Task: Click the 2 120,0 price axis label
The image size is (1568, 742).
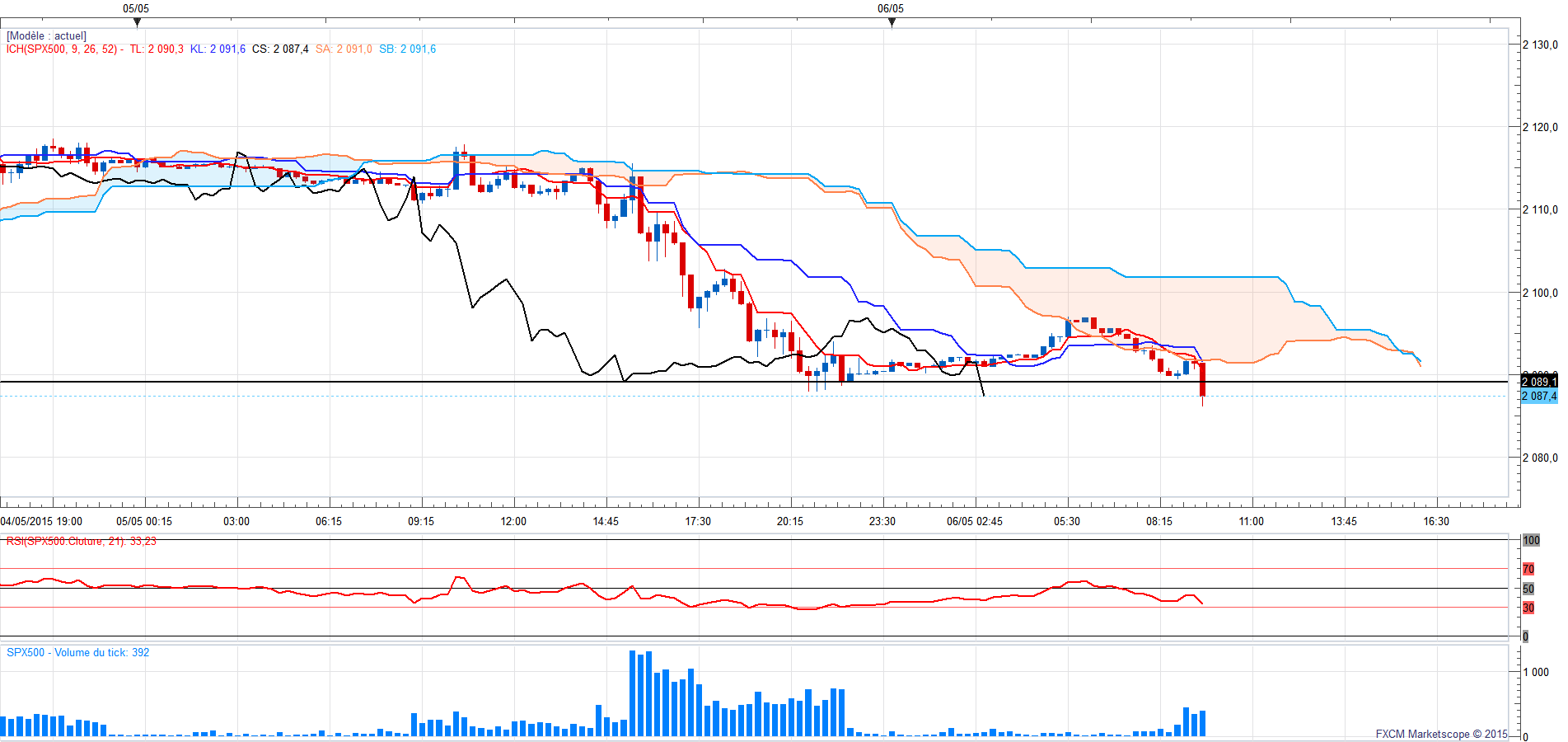Action: tap(1540, 127)
